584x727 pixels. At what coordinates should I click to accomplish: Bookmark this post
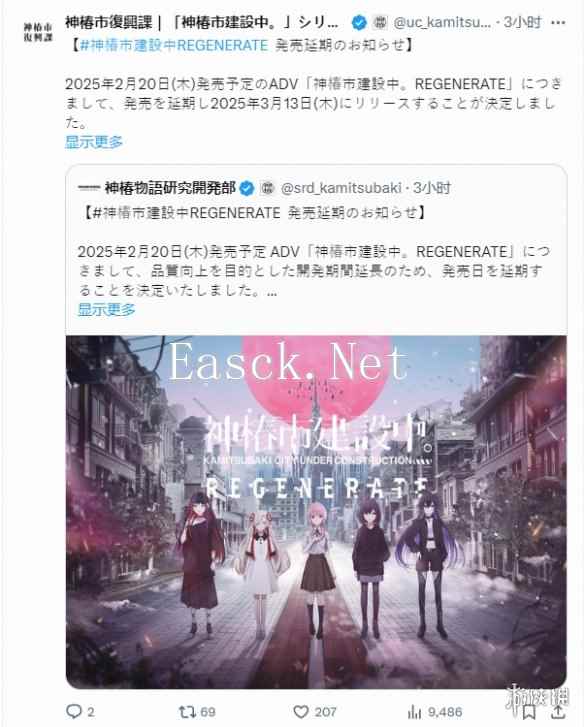tap(530, 712)
